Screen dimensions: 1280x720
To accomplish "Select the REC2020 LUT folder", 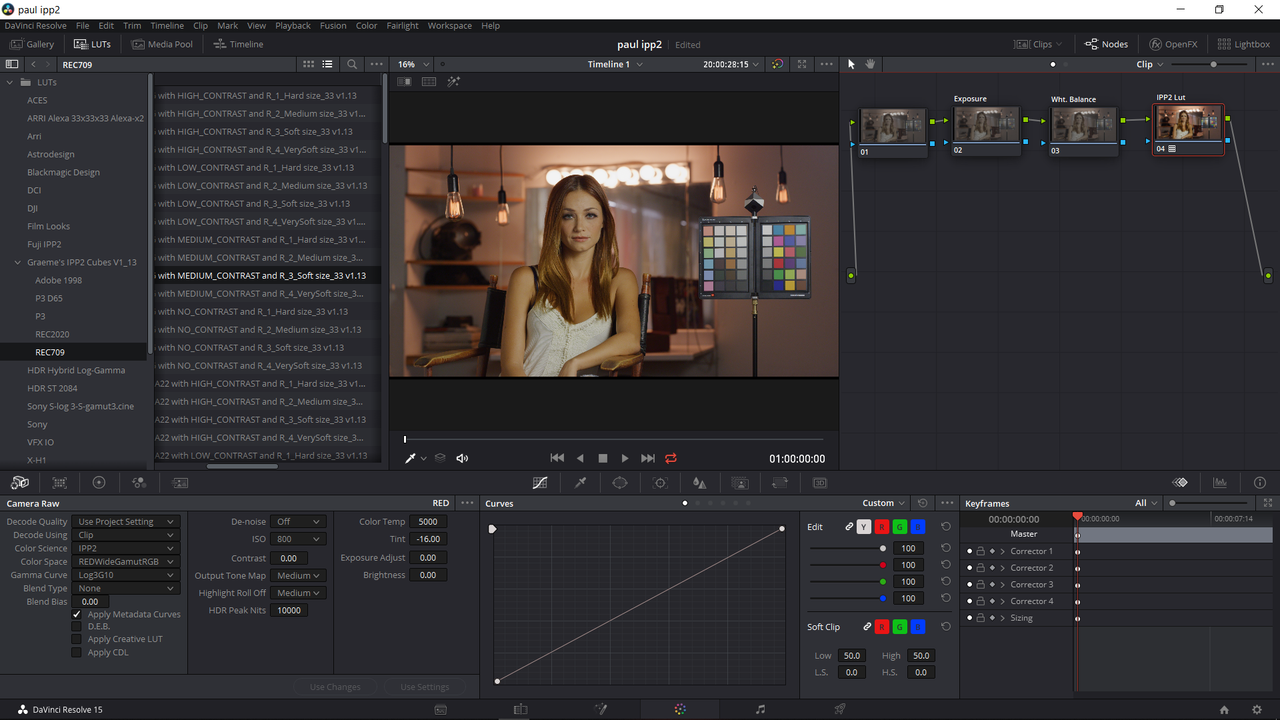I will click(52, 334).
